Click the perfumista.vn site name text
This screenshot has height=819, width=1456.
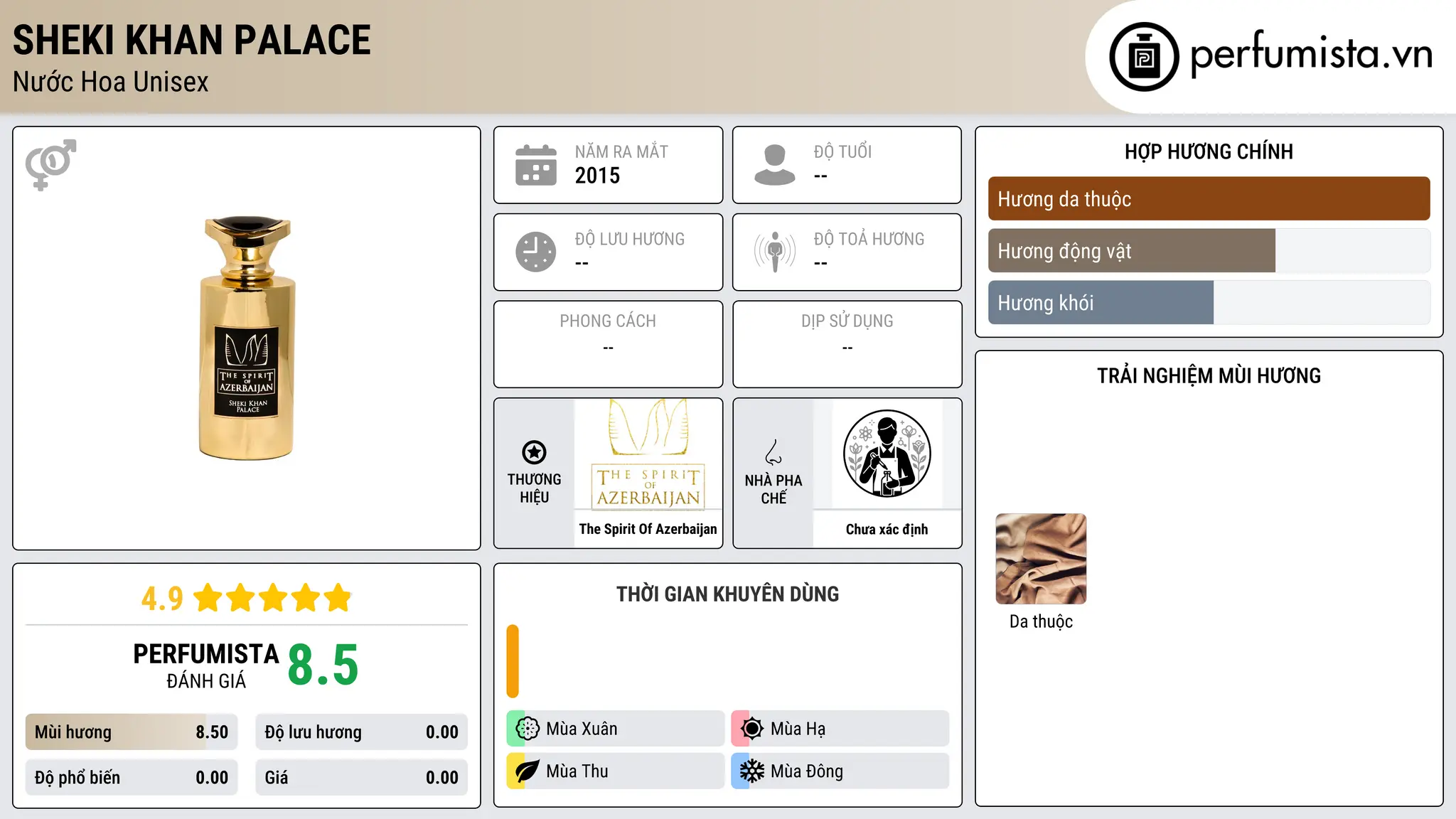(x=1311, y=54)
